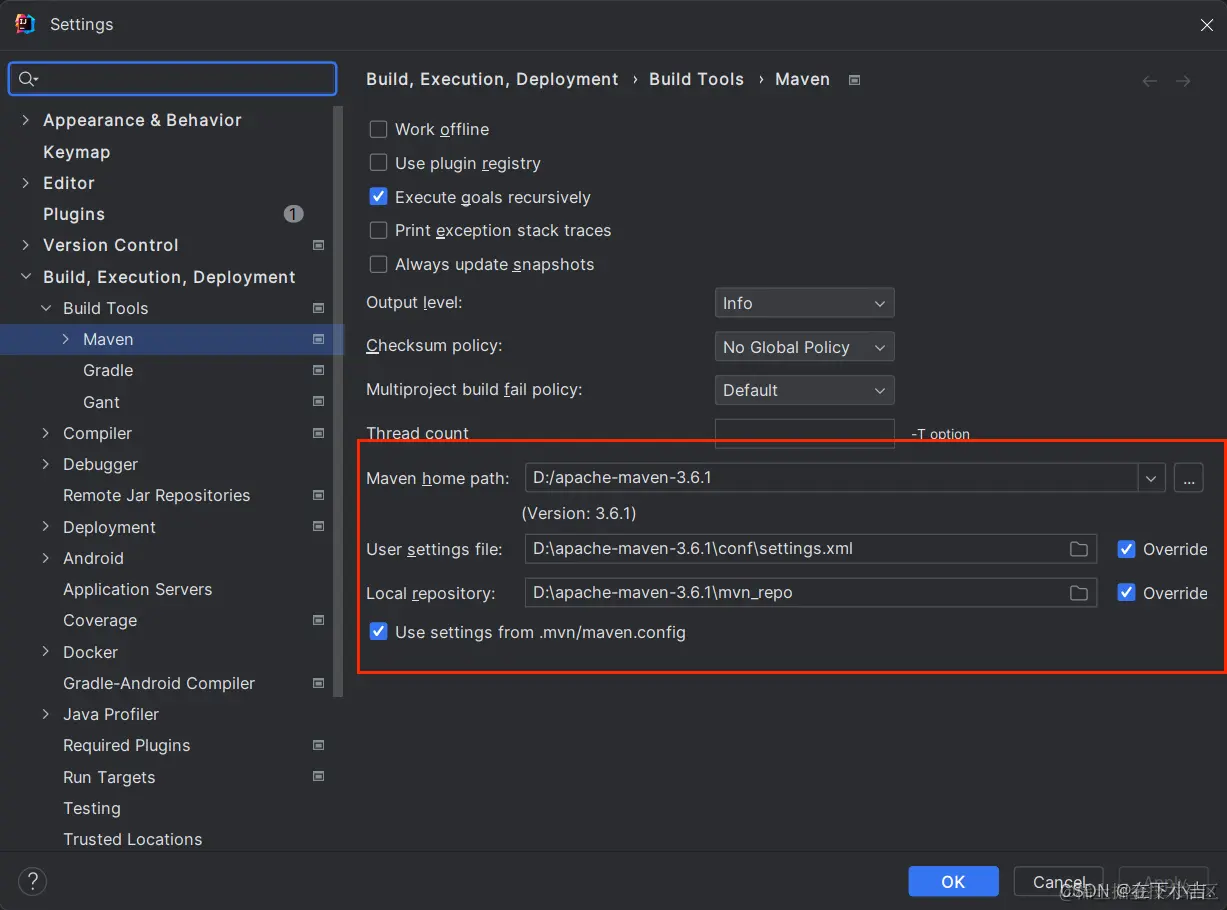This screenshot has width=1227, height=910.
Task: Click project-level icon on Run Targets row
Action: click(318, 777)
